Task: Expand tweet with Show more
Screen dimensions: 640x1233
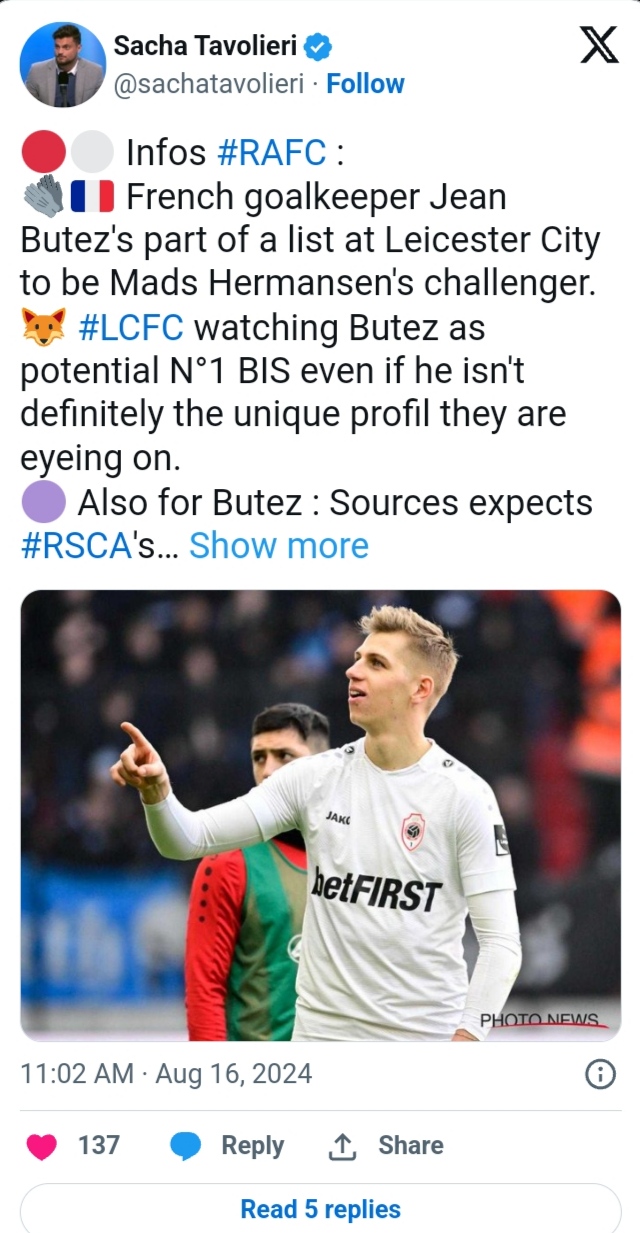Action: pos(278,546)
